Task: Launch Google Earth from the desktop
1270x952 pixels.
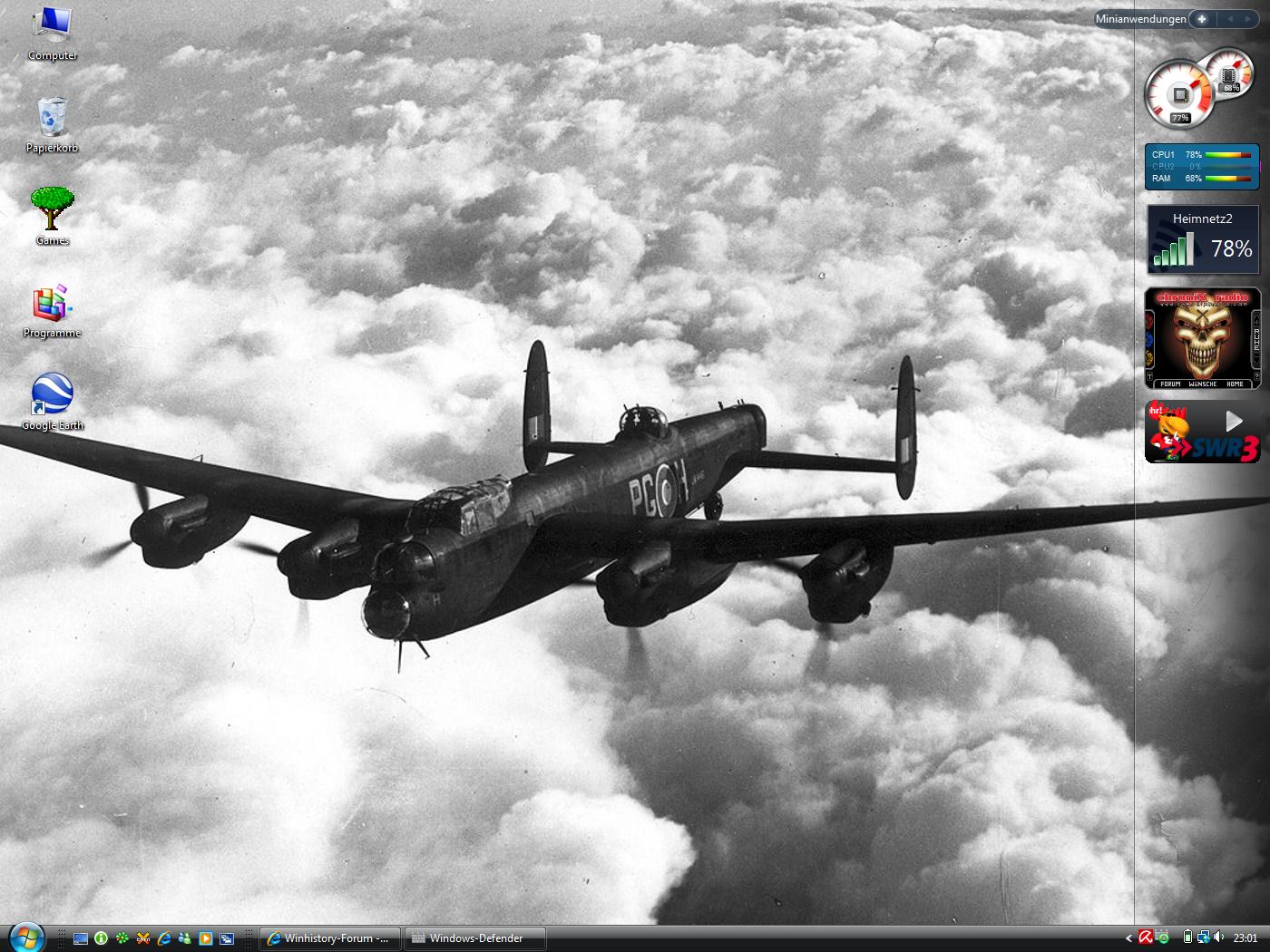Action: point(52,395)
